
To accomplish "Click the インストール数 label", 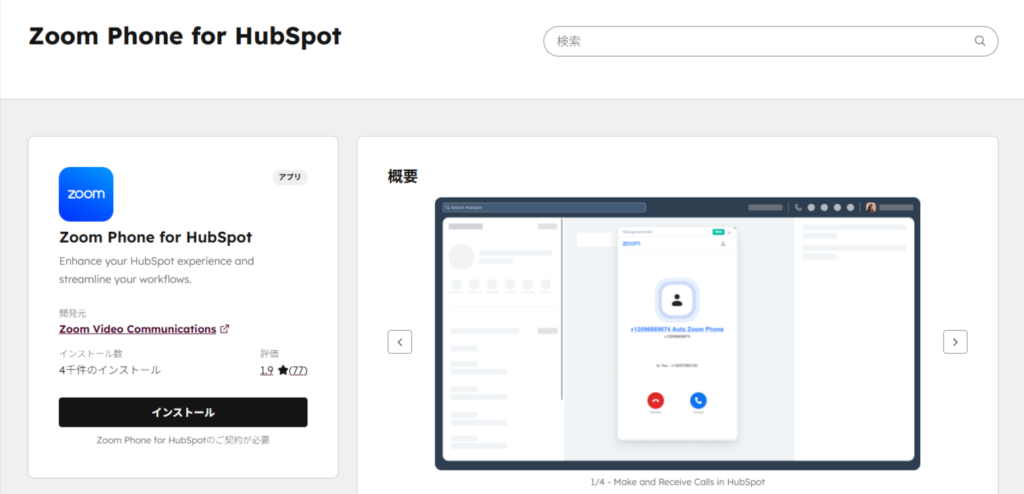I will [91, 354].
